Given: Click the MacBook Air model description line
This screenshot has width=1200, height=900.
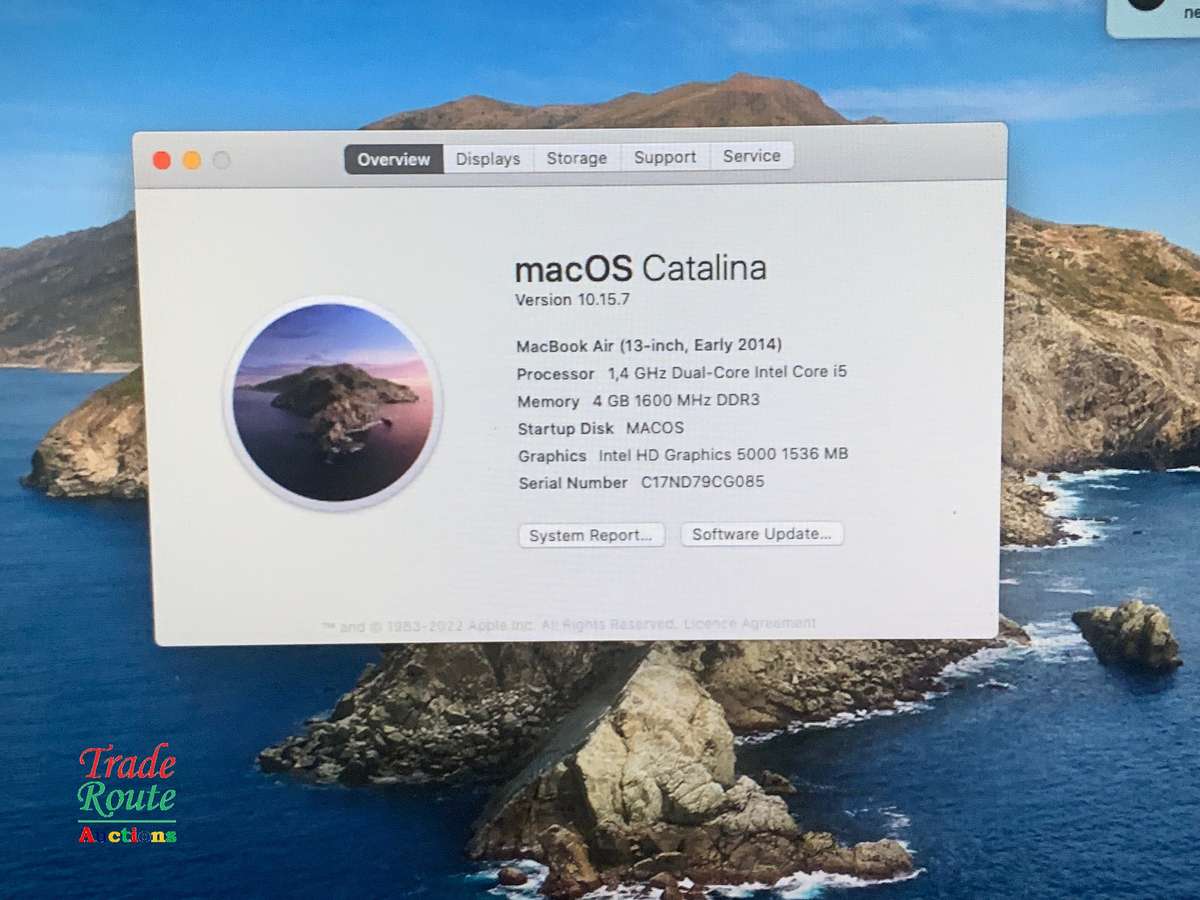Looking at the screenshot, I should pos(649,345).
